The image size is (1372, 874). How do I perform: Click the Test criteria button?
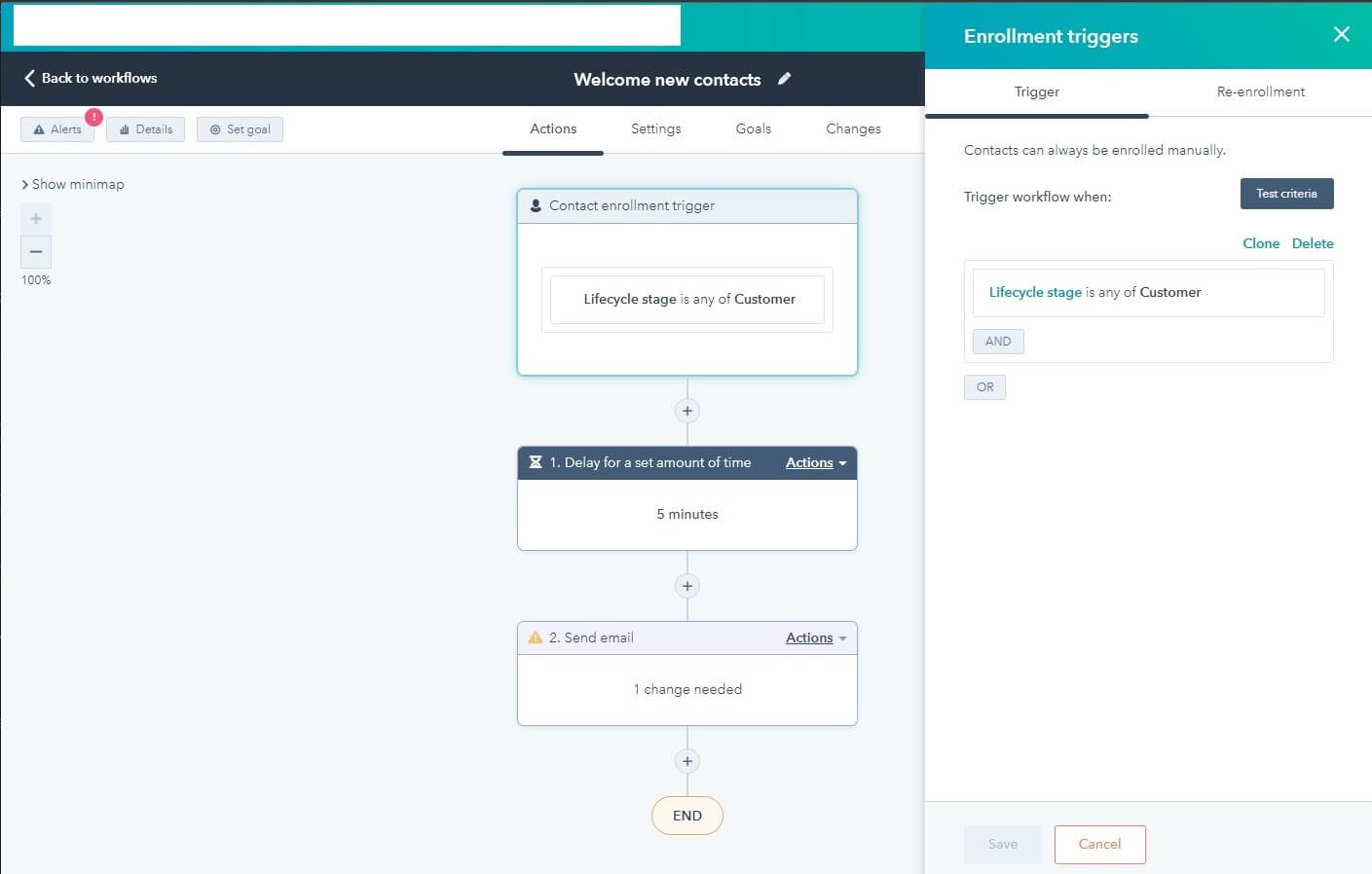click(x=1286, y=194)
